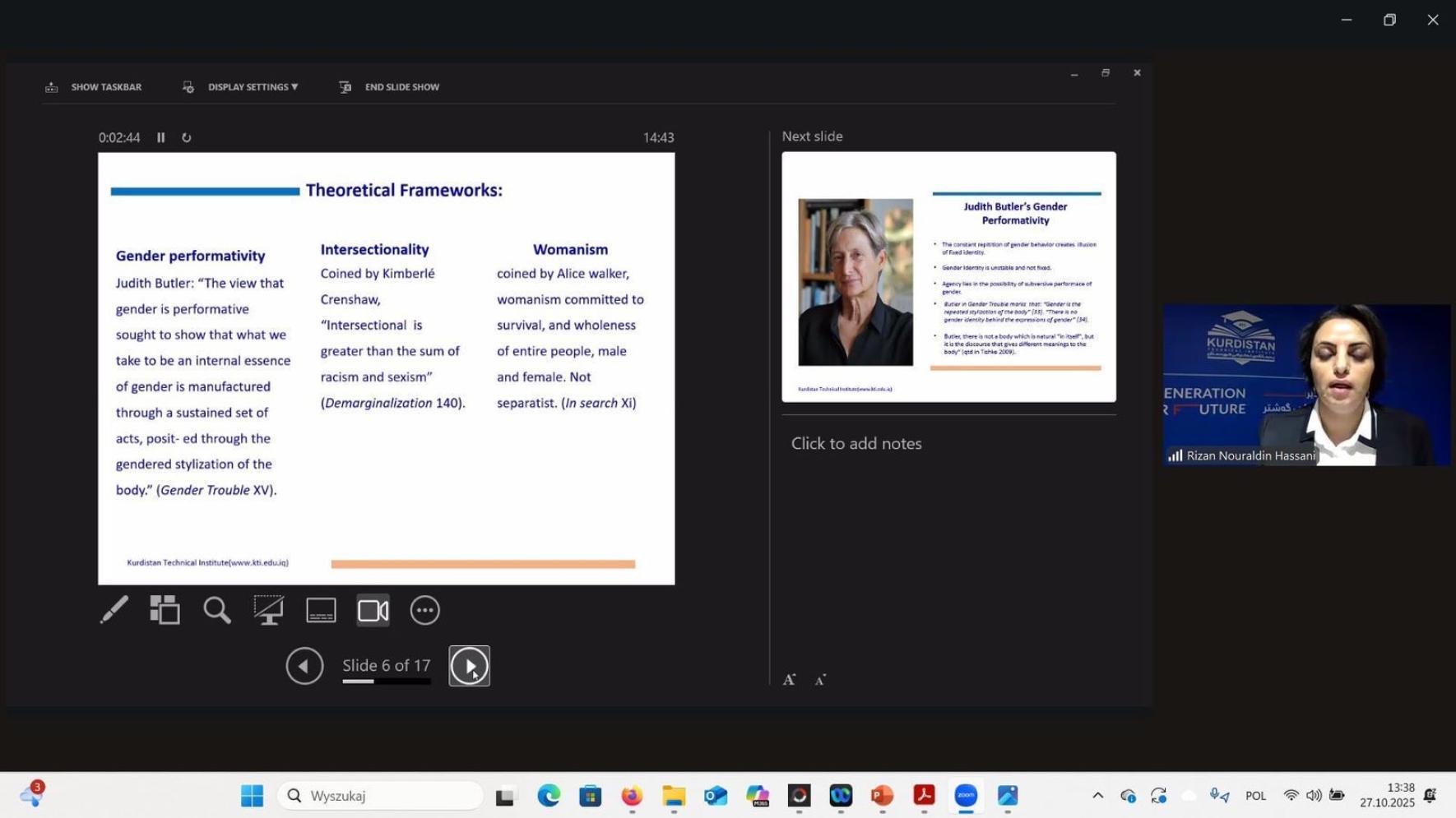1456x818 pixels.
Task: Click the slide progress bar under slide counter
Action: tap(386, 682)
